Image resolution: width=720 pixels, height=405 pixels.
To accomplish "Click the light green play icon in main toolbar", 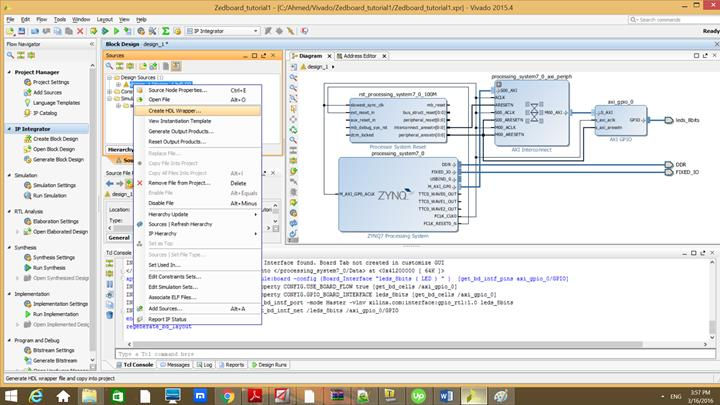I will click(116, 31).
